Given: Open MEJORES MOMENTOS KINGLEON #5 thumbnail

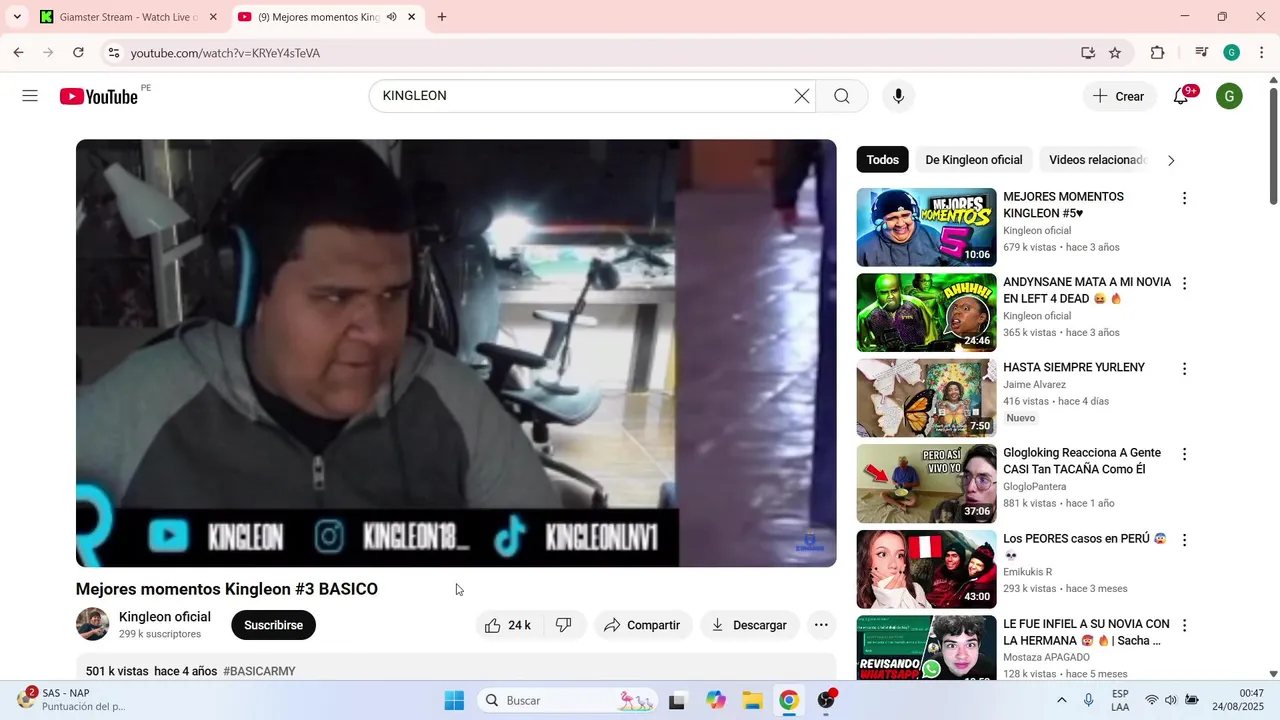Looking at the screenshot, I should 926,227.
